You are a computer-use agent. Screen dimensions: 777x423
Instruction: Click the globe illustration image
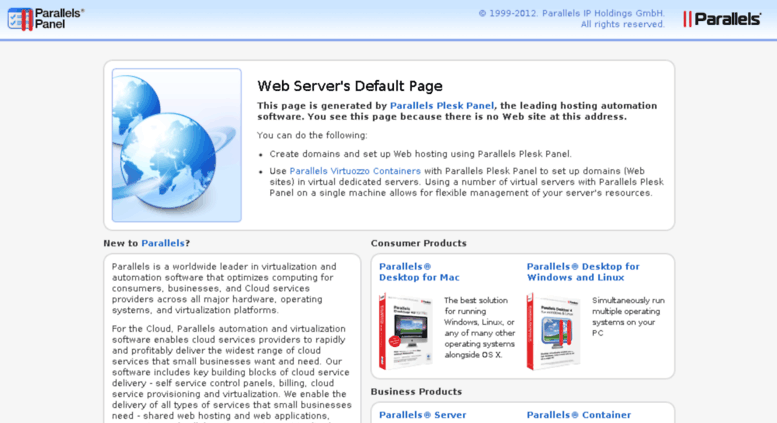point(177,145)
